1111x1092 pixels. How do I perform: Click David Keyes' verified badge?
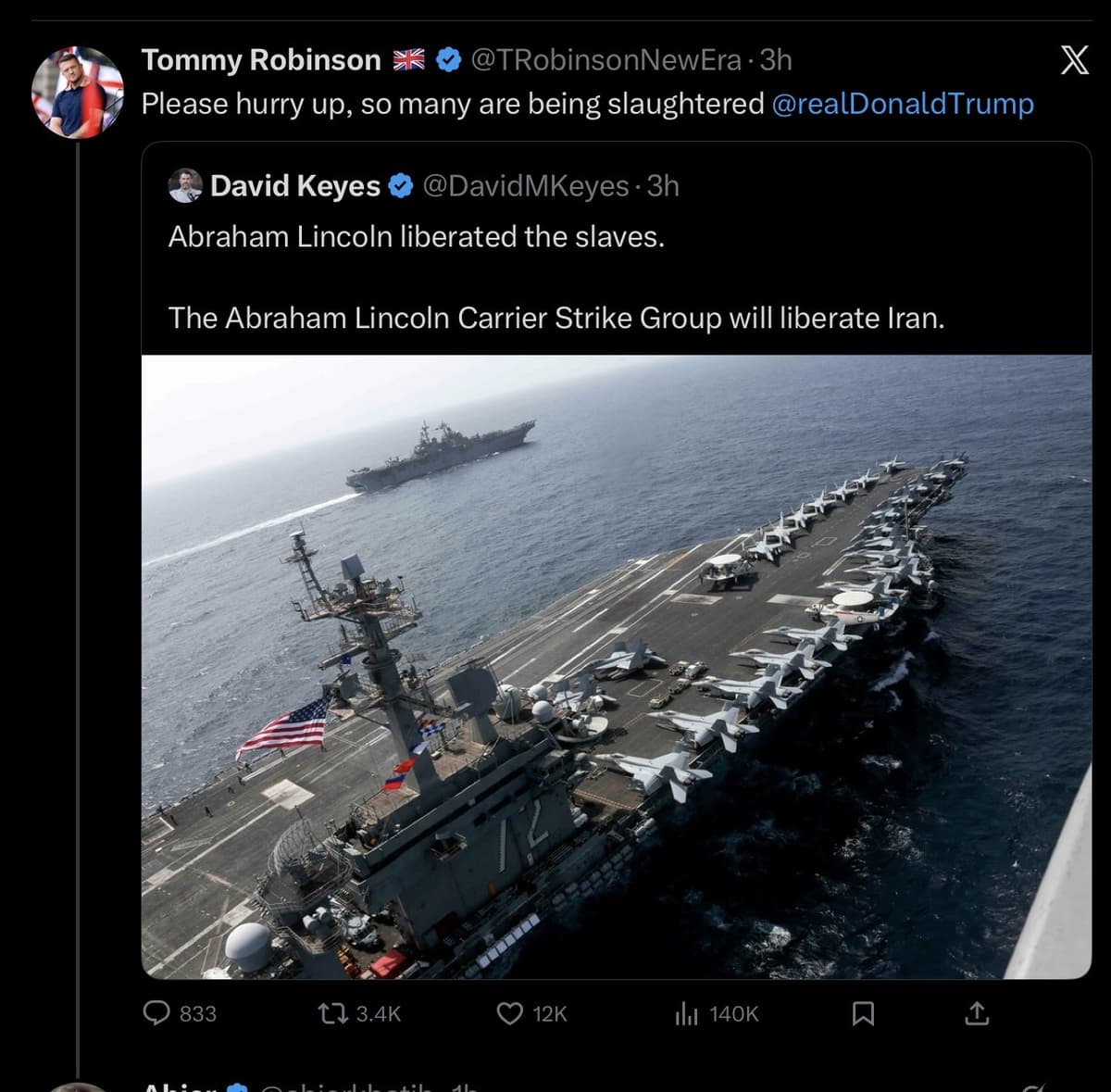pyautogui.click(x=398, y=185)
